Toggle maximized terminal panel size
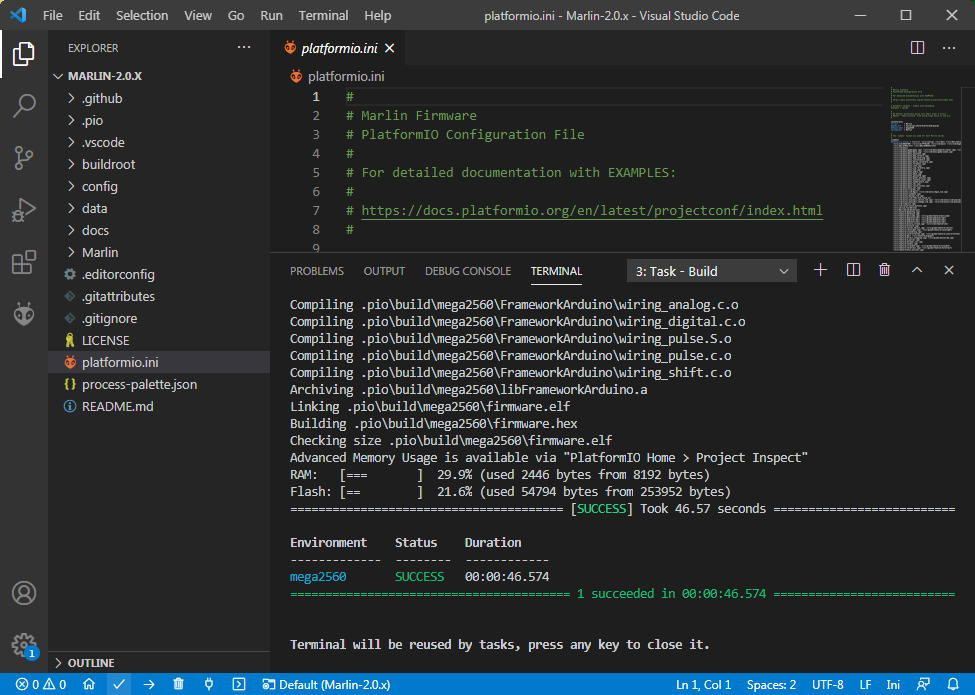Viewport: 975px width, 695px height. [x=917, y=270]
